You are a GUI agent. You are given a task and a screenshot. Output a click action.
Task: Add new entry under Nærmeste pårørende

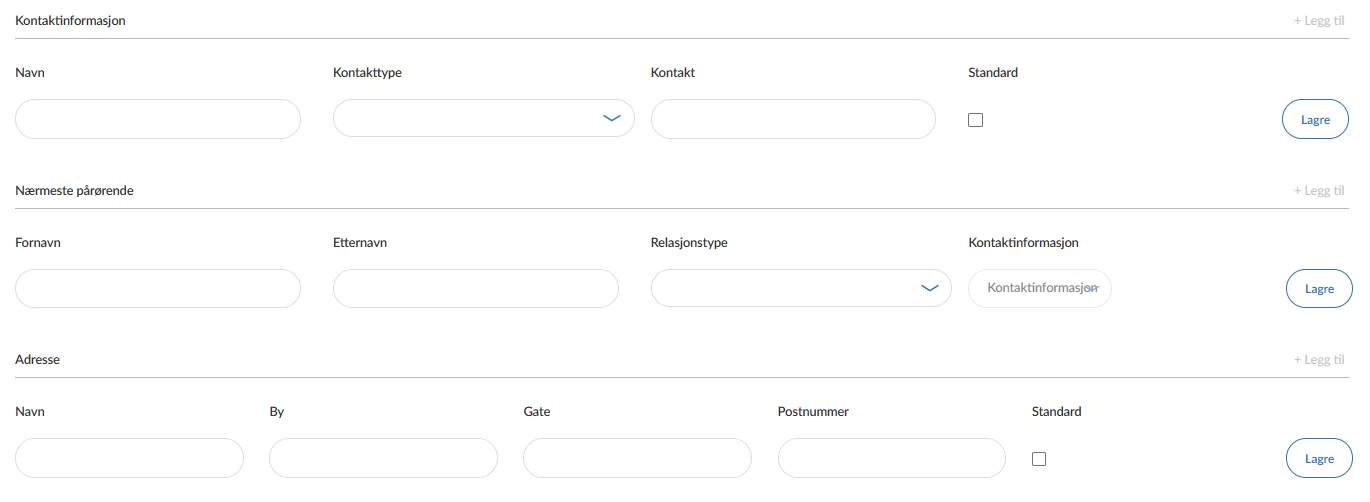1318,190
